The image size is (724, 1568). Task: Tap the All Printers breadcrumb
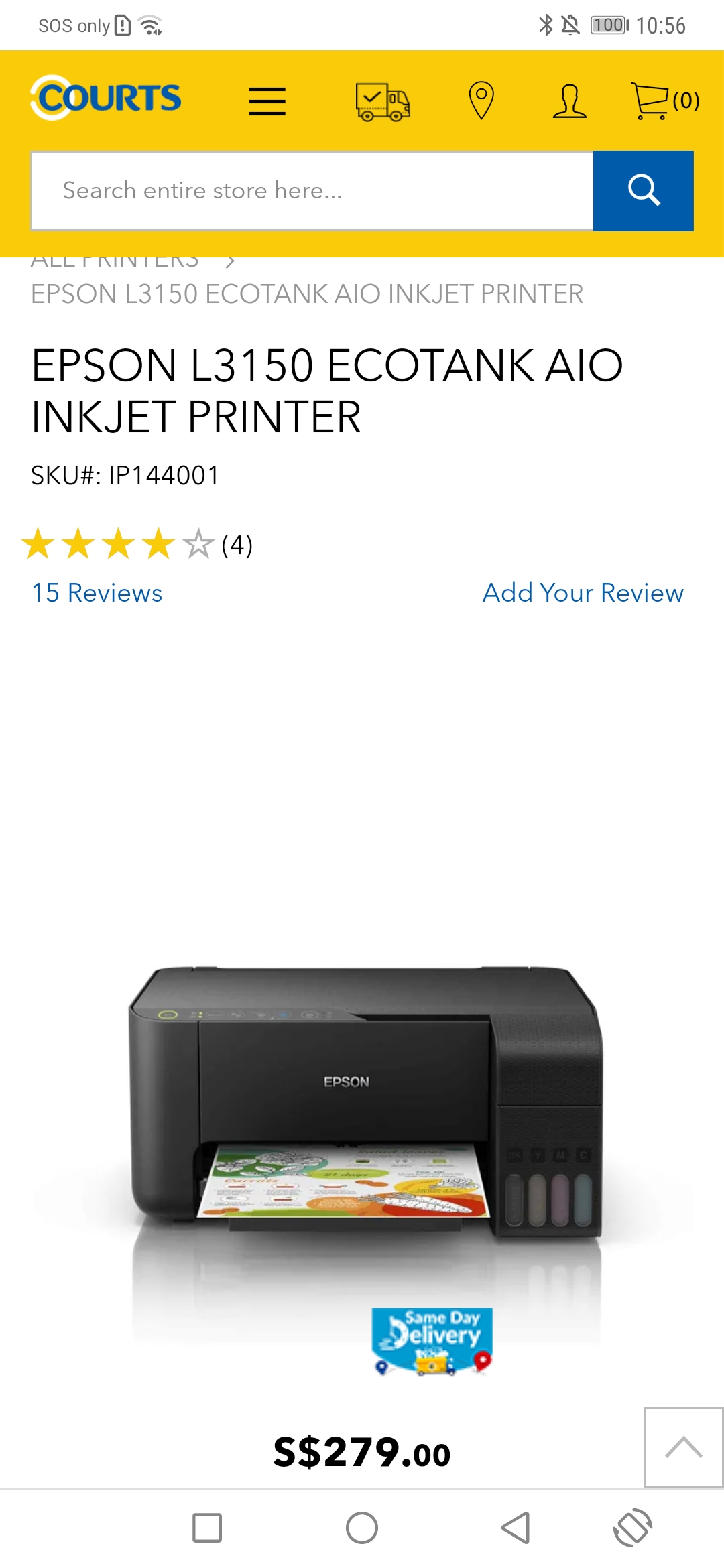(115, 262)
